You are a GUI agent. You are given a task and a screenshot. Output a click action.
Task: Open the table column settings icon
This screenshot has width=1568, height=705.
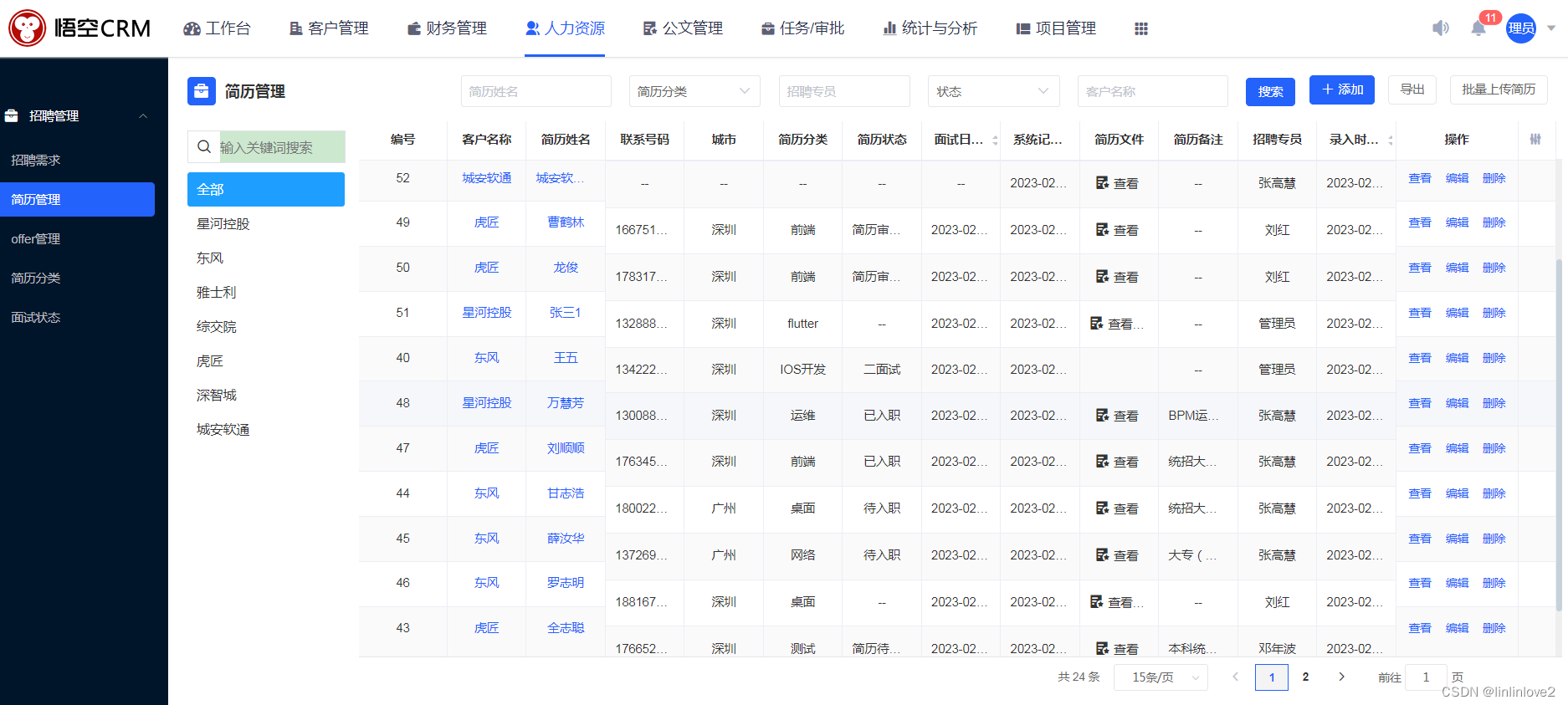point(1535,140)
